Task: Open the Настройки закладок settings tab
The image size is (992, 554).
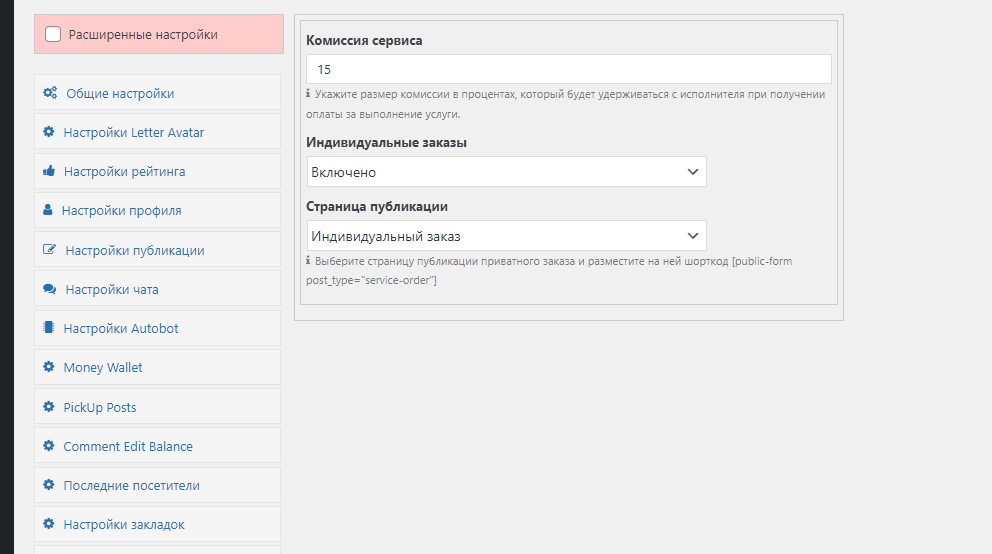Action: pos(124,524)
